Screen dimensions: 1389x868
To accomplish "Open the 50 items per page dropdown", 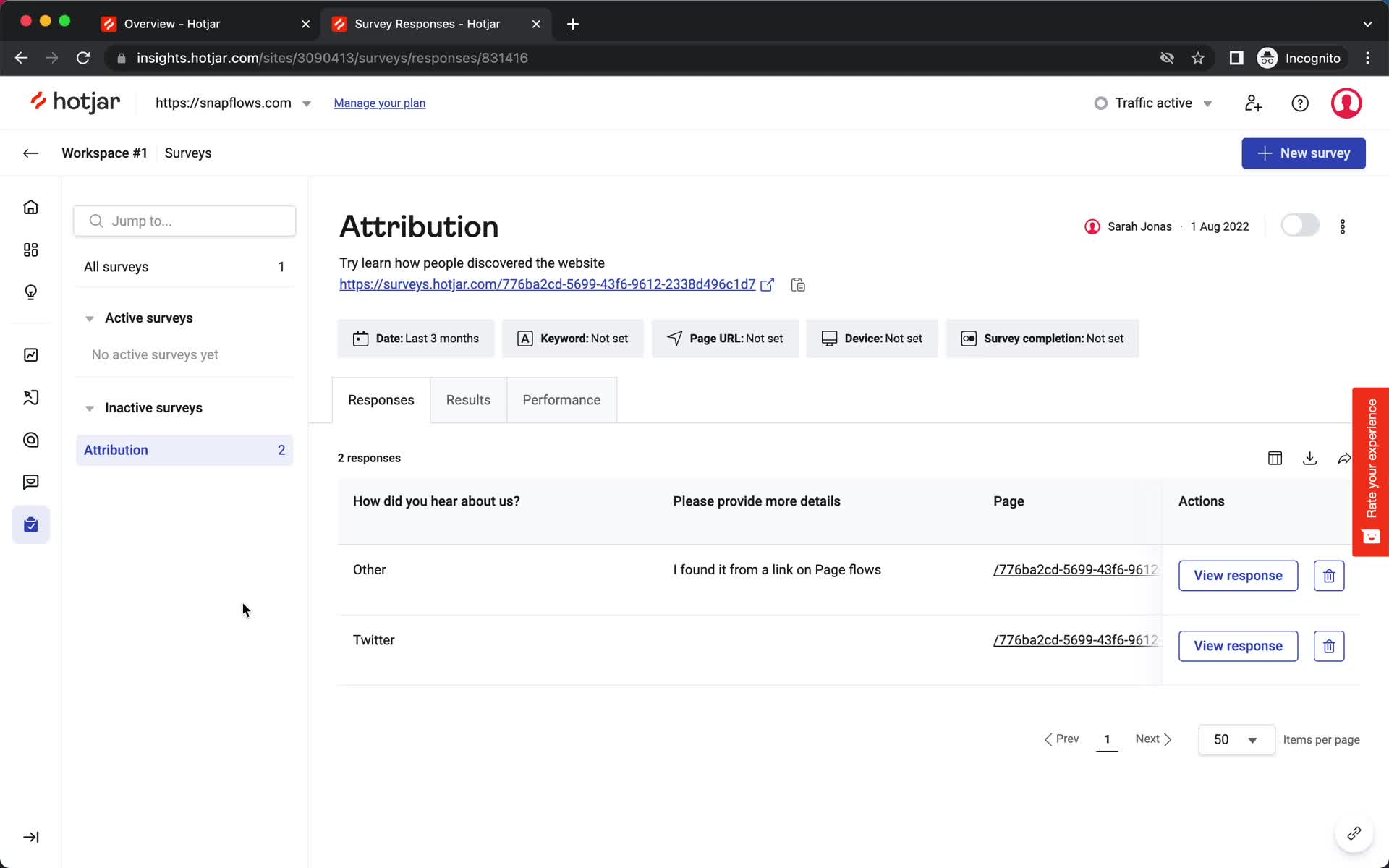I will 1236,739.
